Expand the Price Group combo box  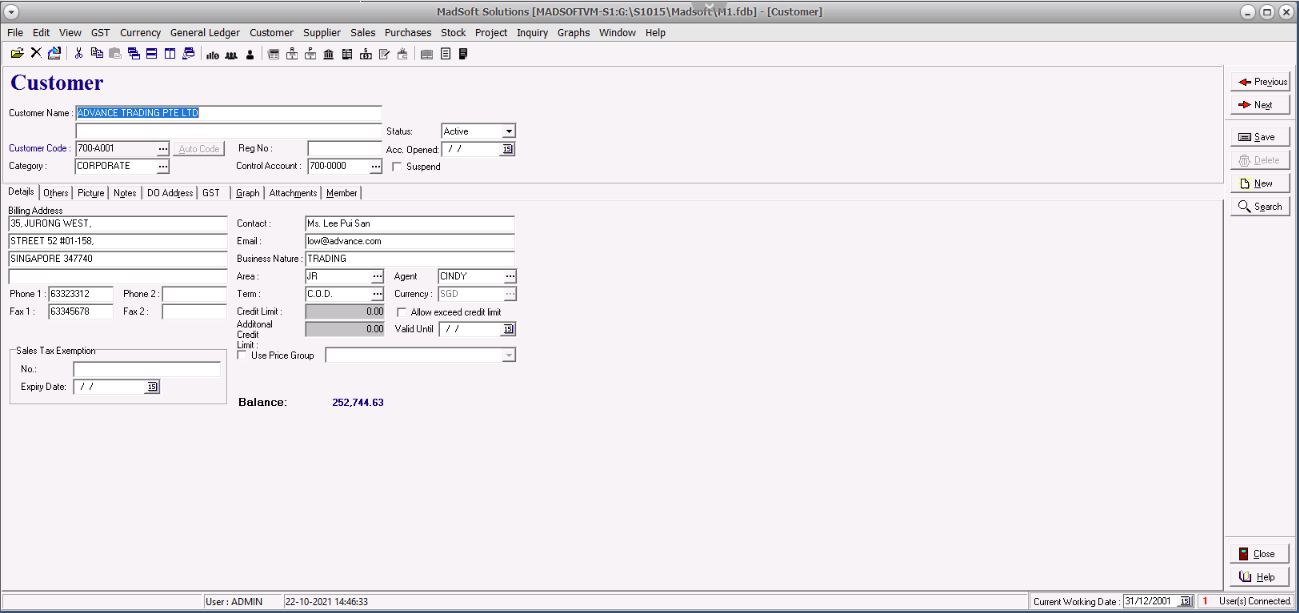click(508, 355)
